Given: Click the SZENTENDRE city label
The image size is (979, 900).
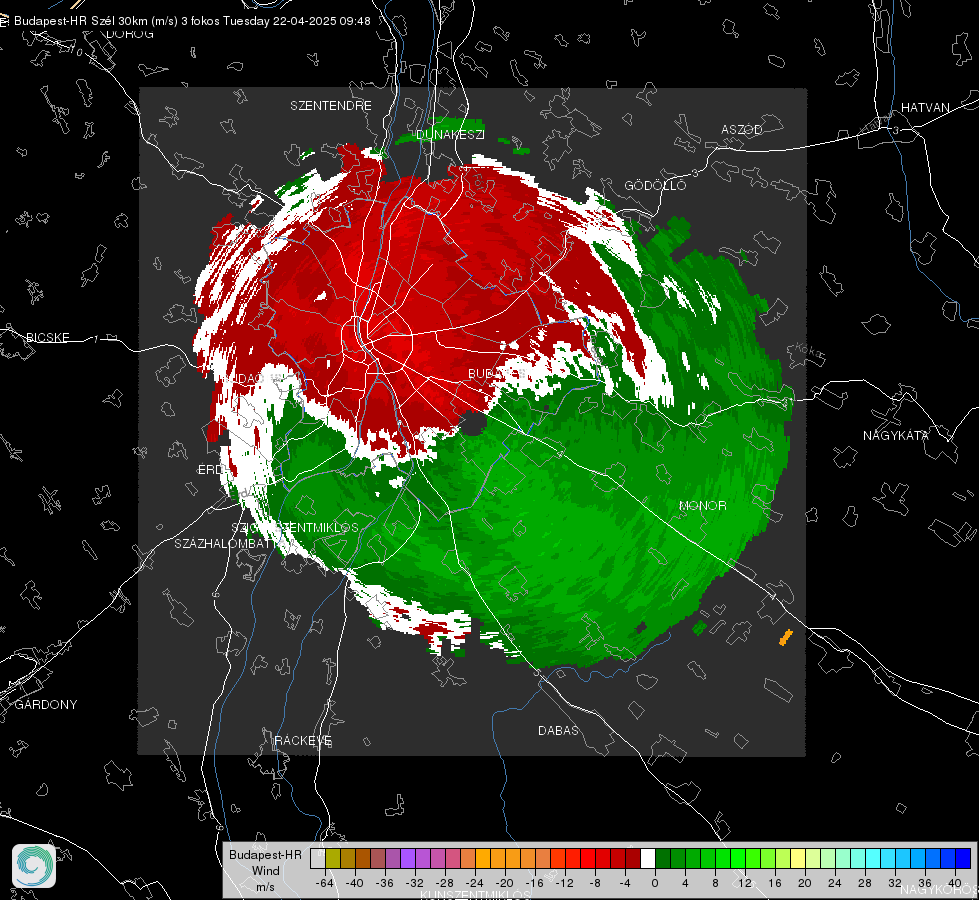Looking at the screenshot, I should 331,106.
